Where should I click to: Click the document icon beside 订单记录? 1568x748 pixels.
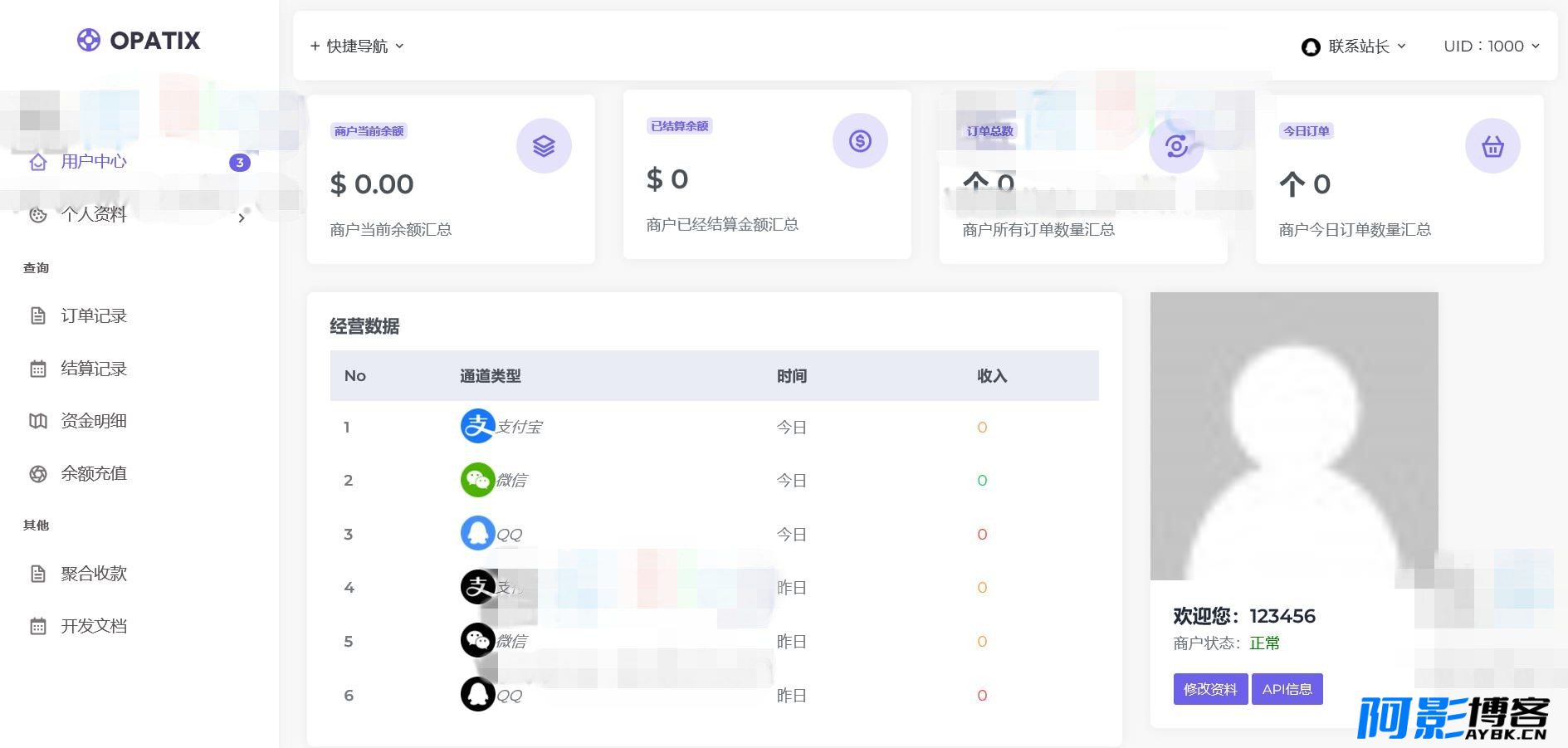38,316
